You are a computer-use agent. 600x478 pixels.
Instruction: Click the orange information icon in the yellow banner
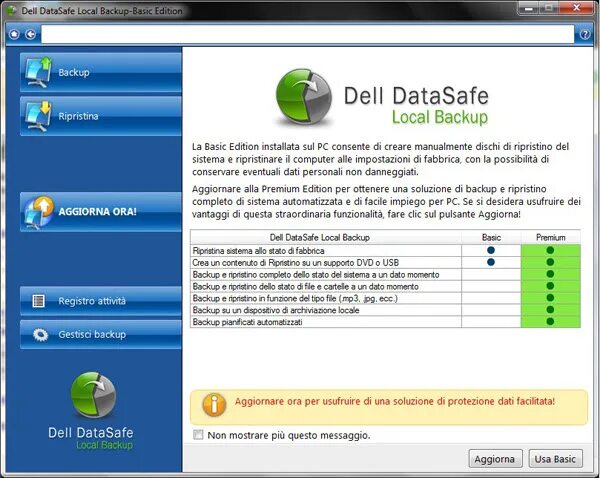214,405
